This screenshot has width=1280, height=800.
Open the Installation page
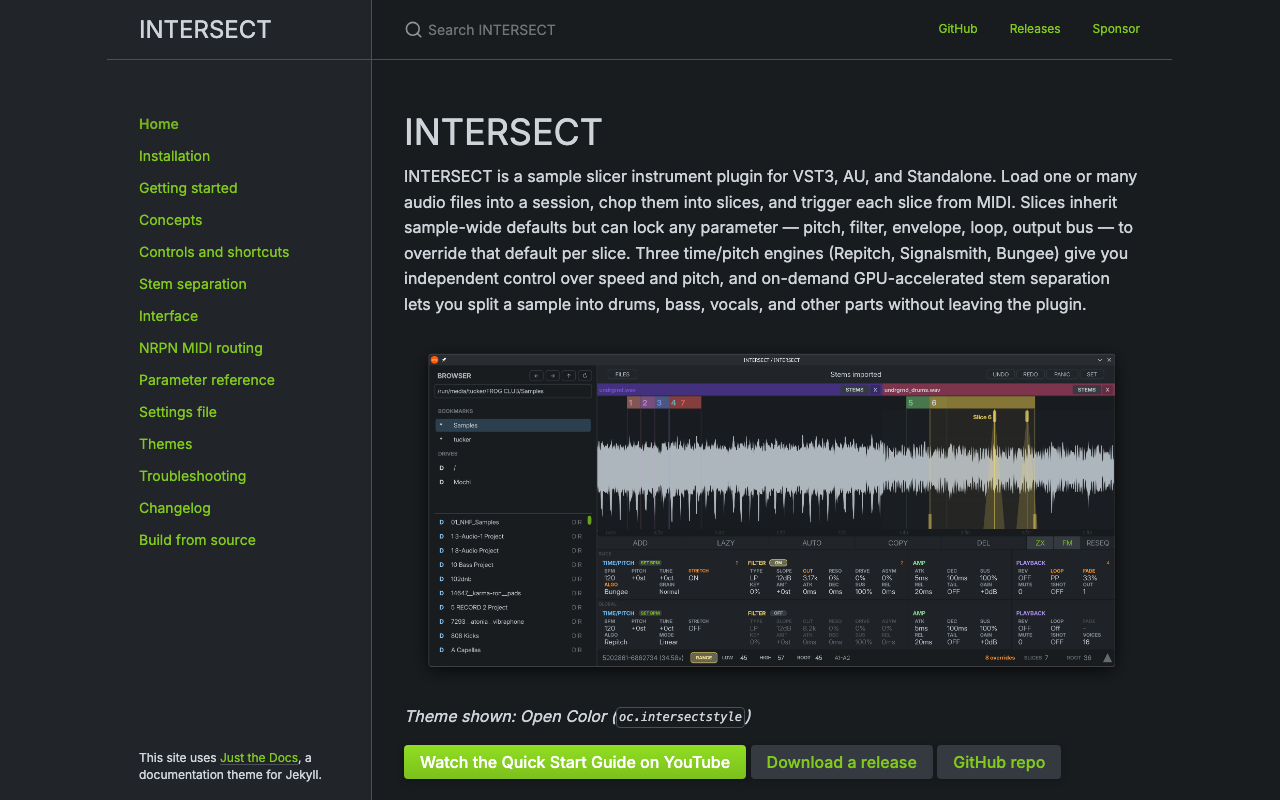click(175, 156)
